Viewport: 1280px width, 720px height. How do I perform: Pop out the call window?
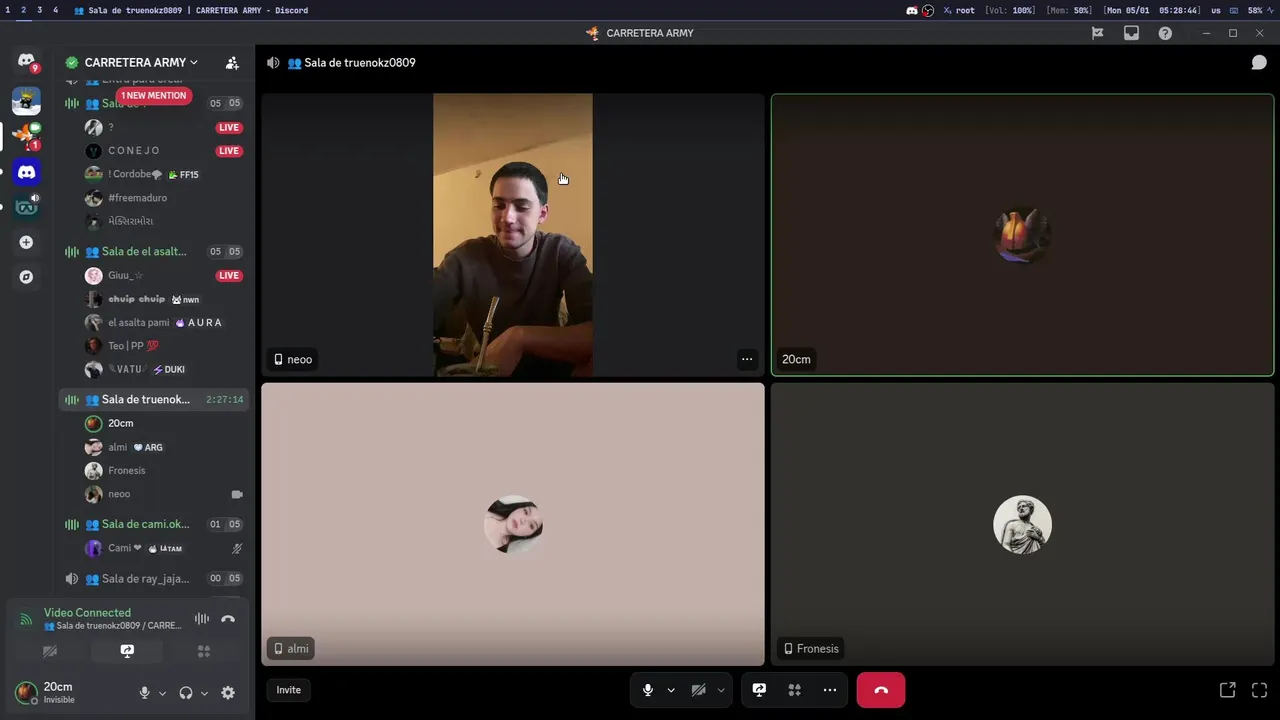1228,690
